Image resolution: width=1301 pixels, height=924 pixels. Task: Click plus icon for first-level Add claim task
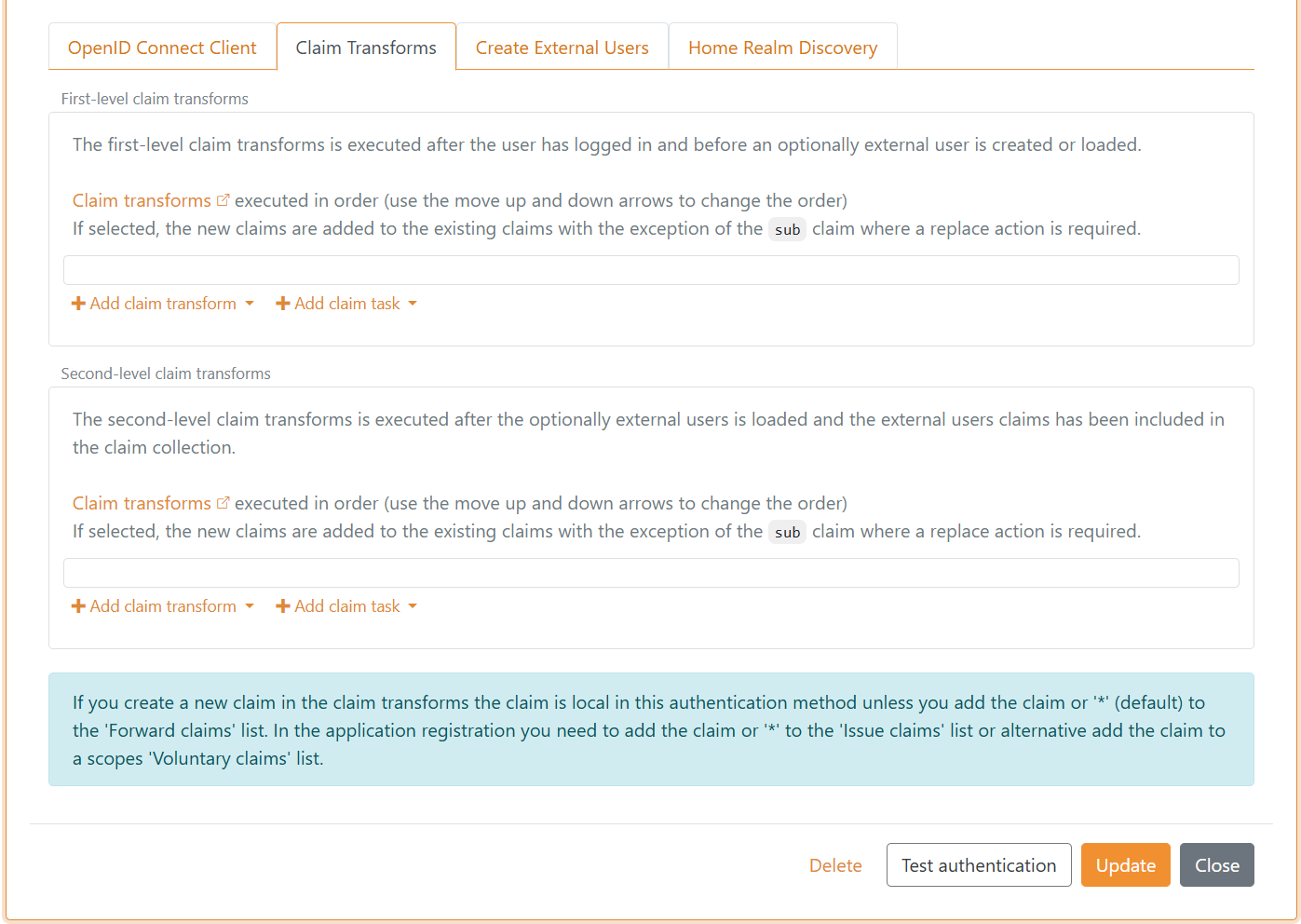click(283, 304)
